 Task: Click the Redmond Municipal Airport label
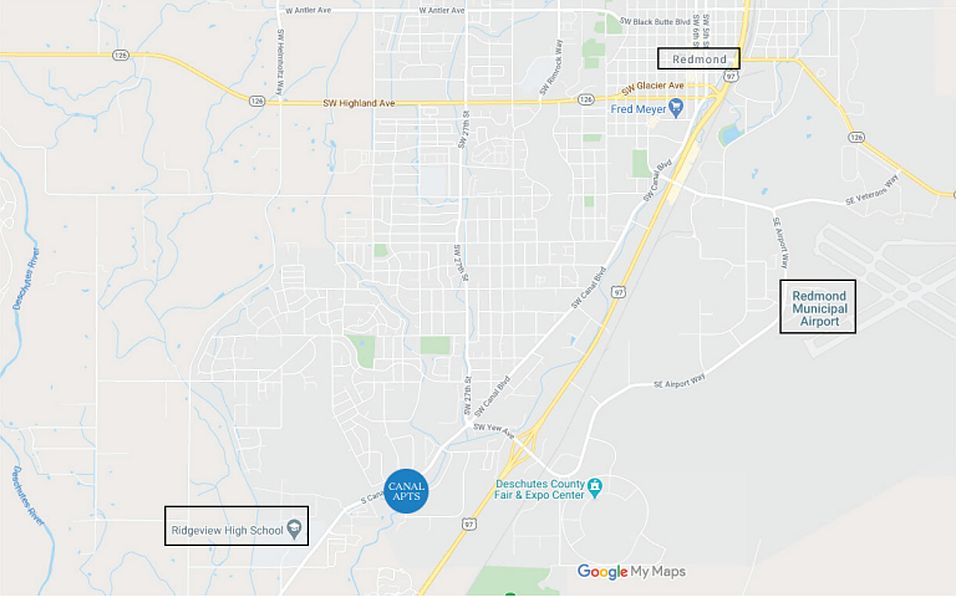(x=818, y=307)
